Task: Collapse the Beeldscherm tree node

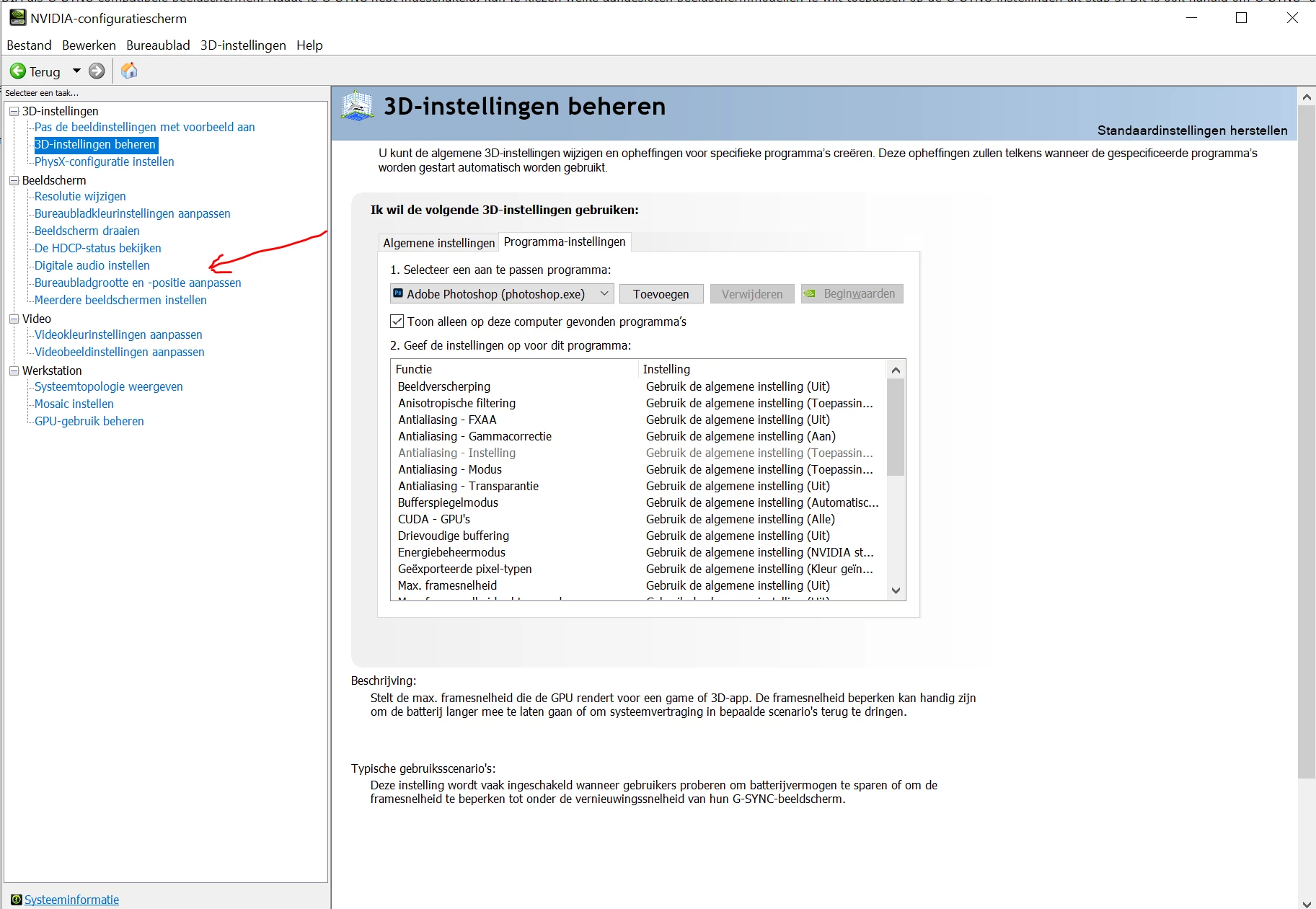Action: (x=14, y=180)
